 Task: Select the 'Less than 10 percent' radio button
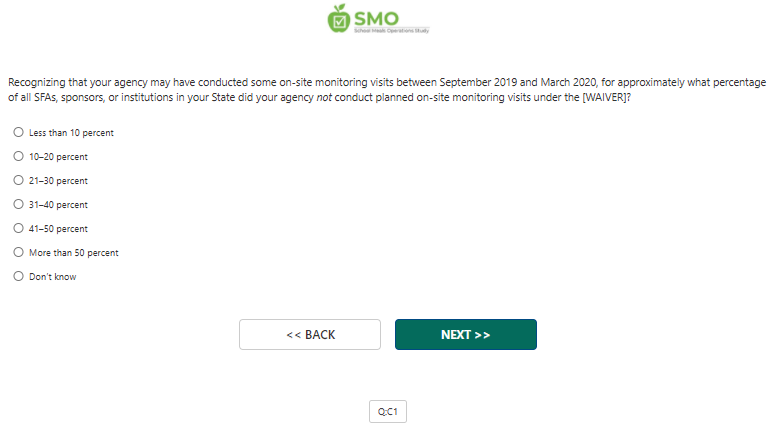[x=18, y=132]
